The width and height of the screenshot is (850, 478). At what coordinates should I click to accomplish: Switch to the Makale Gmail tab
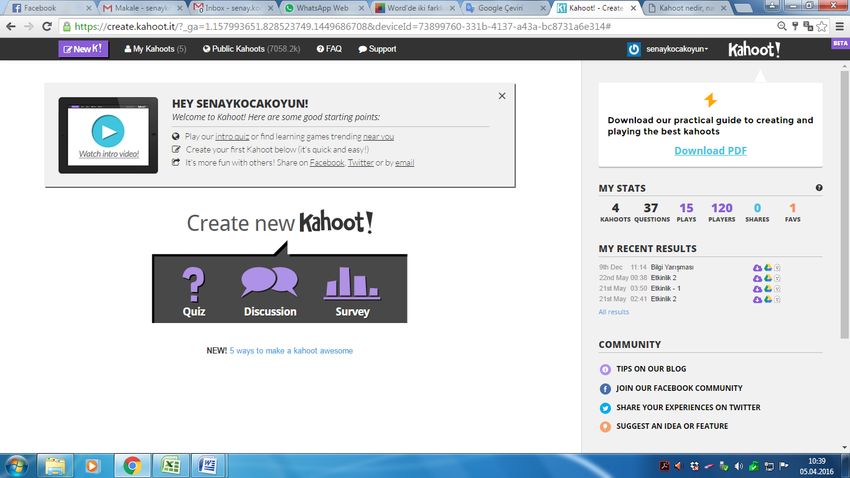tap(142, 8)
